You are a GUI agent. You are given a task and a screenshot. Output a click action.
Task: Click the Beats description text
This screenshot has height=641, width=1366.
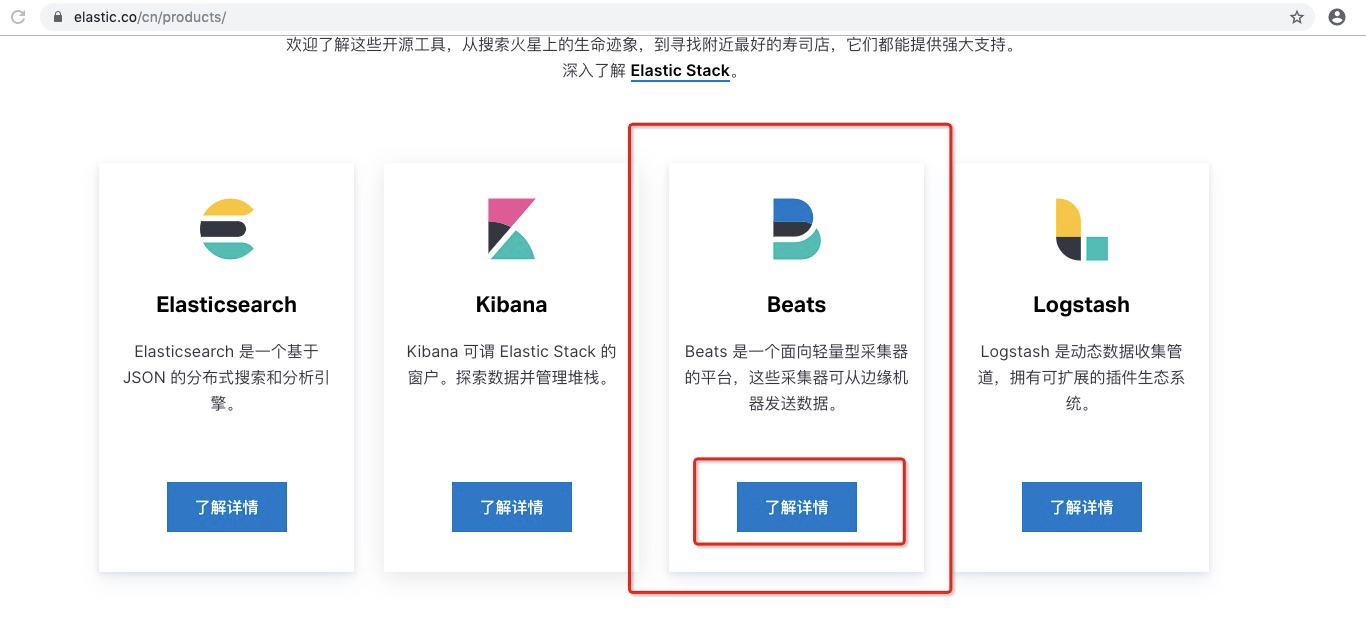click(x=796, y=377)
